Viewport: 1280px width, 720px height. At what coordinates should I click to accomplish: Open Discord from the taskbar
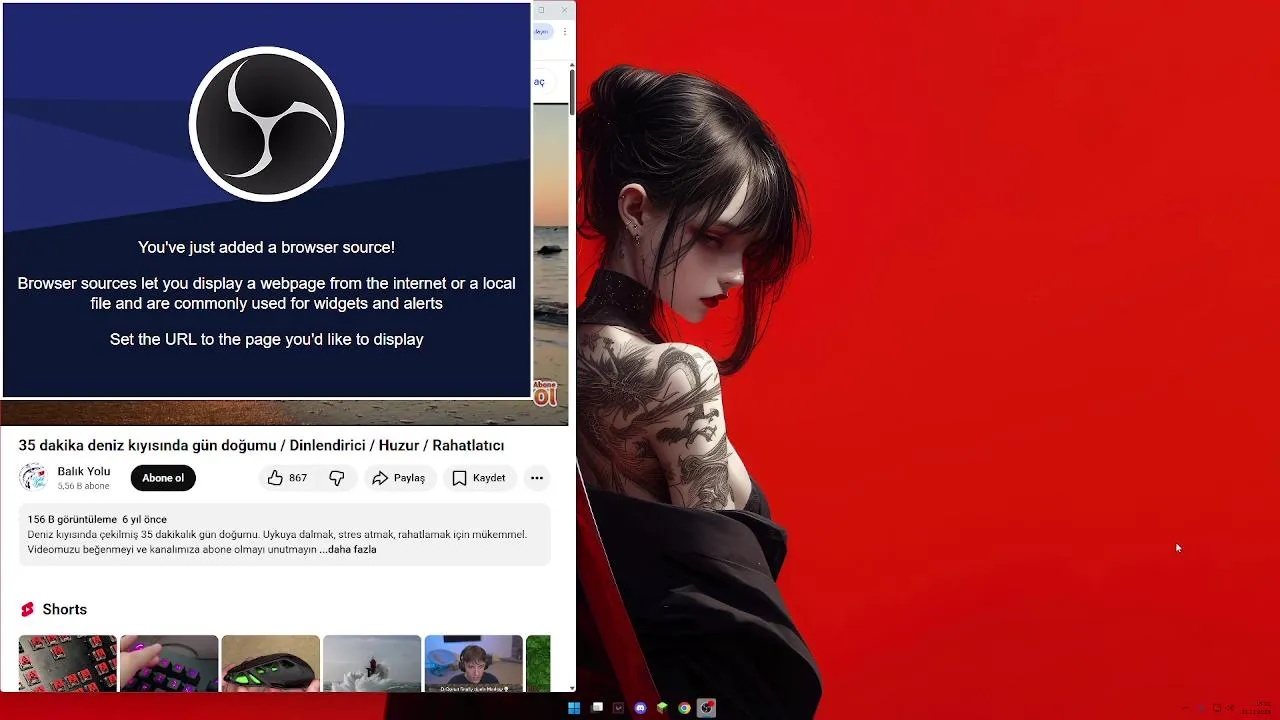640,708
